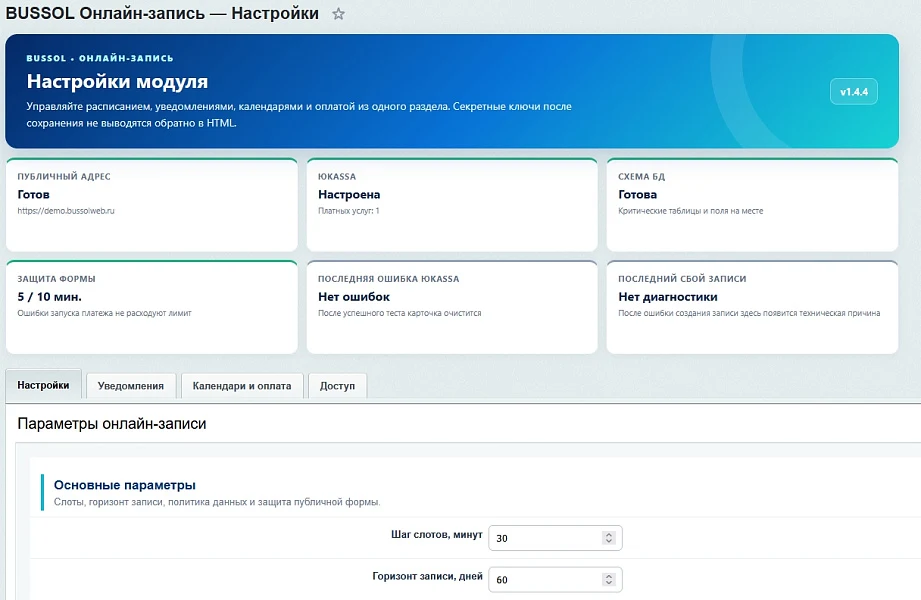Click the "BUSSOL Онлайн-запись — Настройки" page title
The width and height of the screenshot is (921, 600).
(x=162, y=14)
